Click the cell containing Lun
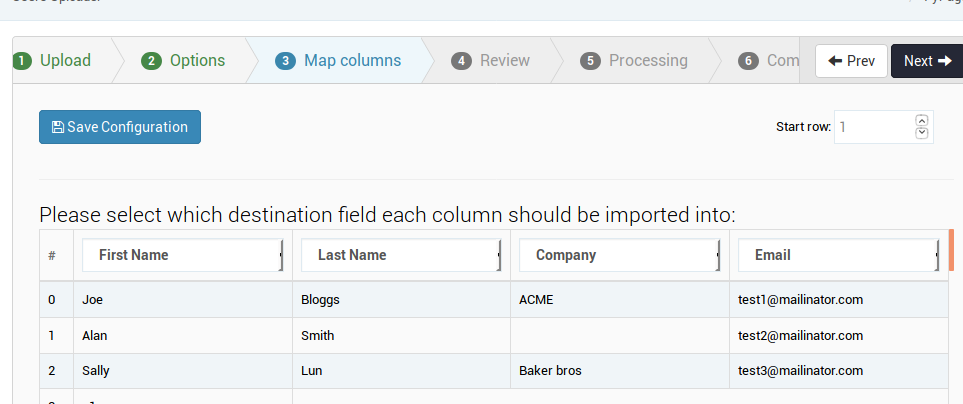 (402, 371)
